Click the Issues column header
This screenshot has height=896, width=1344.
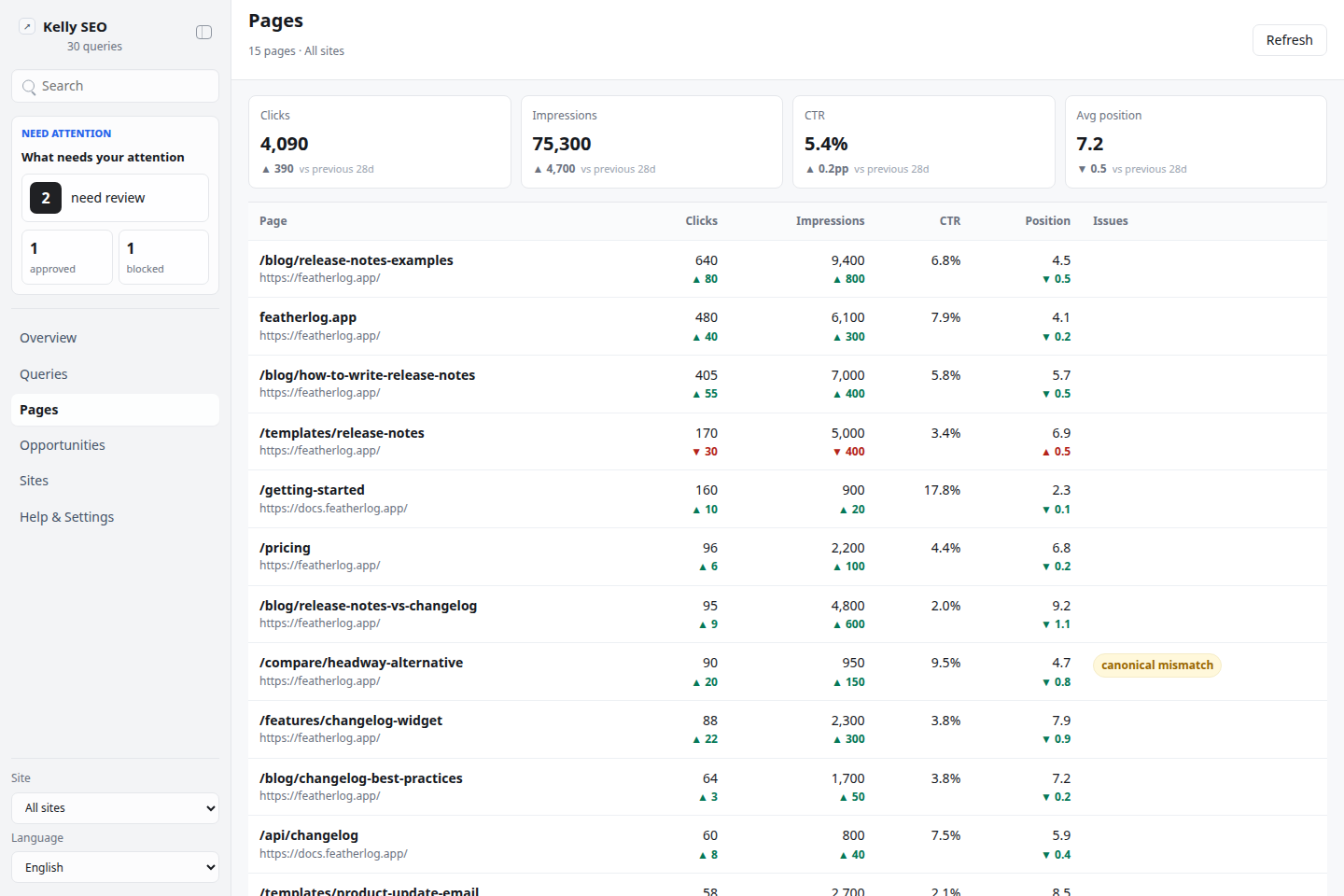coord(1111,221)
